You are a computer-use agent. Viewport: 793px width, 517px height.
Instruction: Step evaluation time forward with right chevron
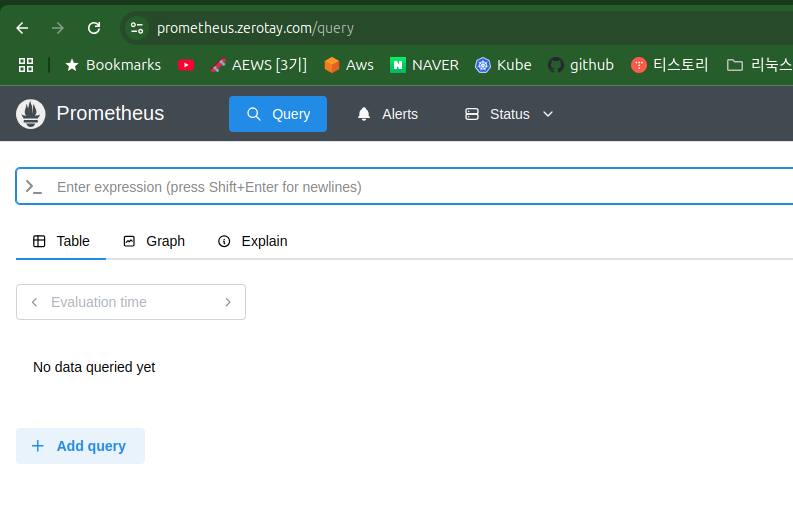click(x=228, y=302)
